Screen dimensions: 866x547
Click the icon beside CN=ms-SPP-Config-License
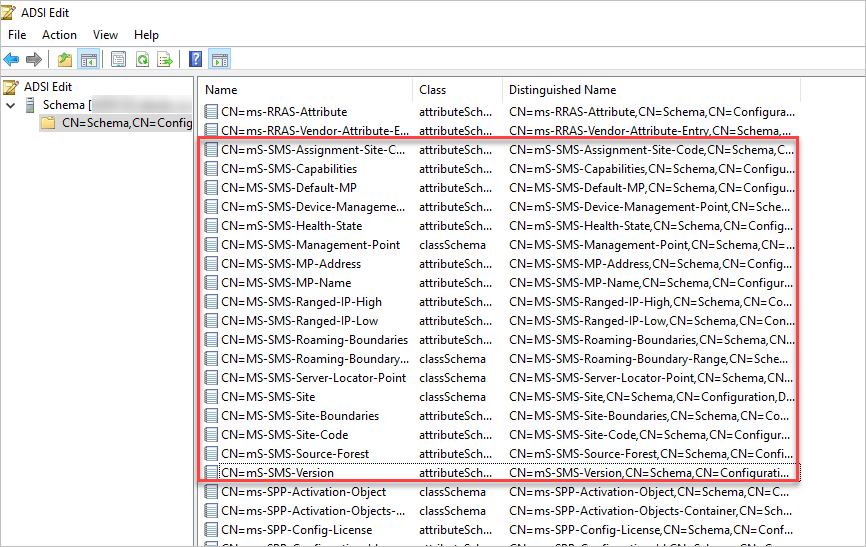pos(211,529)
